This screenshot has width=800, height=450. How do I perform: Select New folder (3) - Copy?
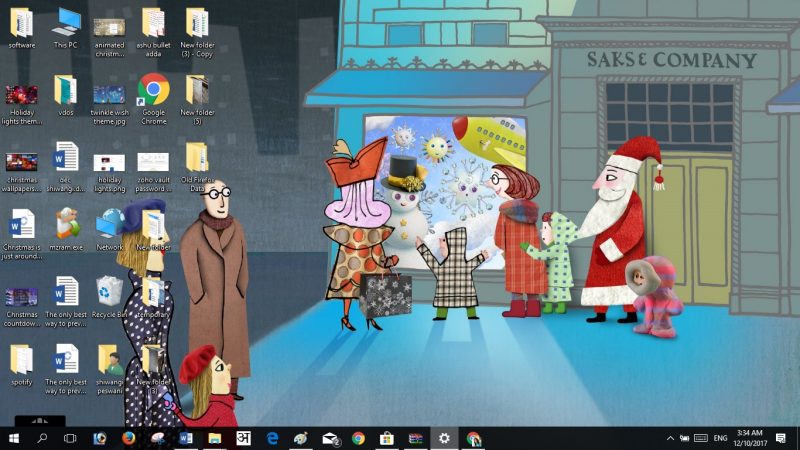tap(197, 33)
